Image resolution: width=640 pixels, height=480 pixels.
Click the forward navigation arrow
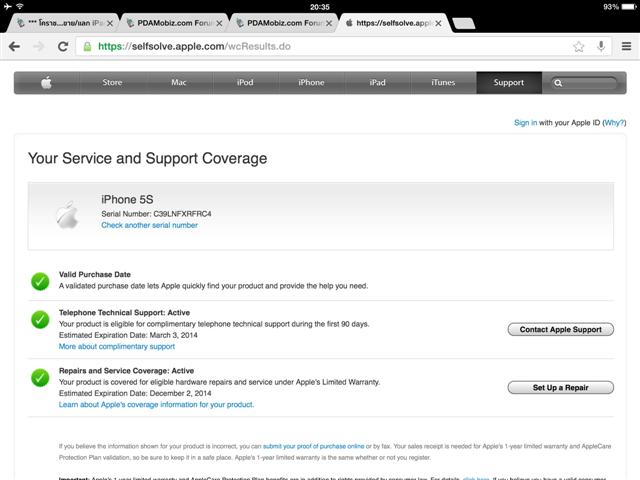(39, 47)
